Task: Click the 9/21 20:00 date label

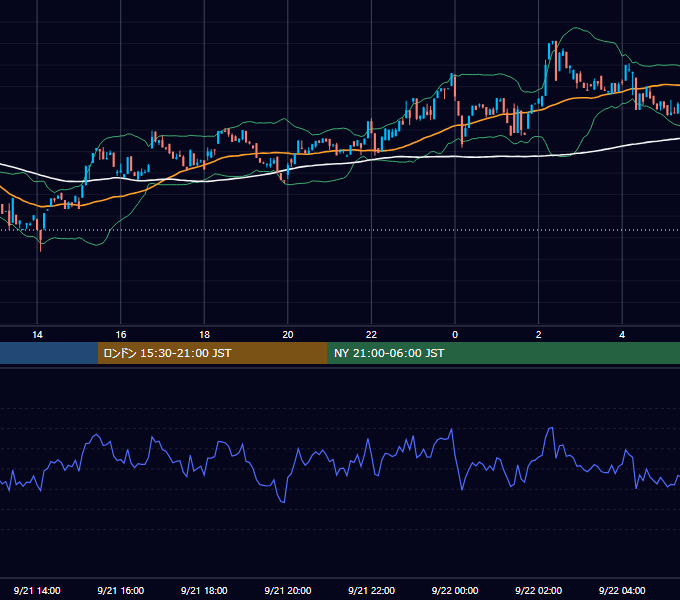Action: [x=288, y=590]
